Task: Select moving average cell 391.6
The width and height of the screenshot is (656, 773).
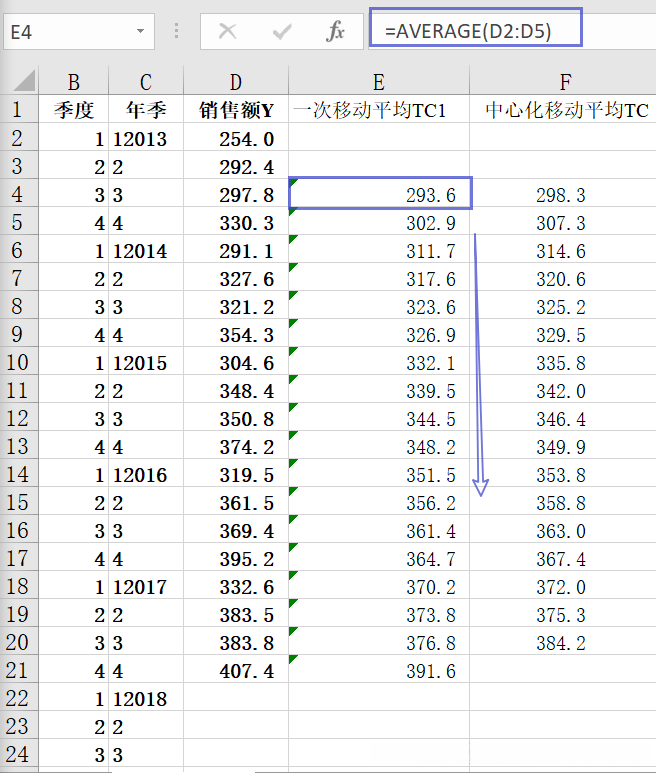Action: click(379, 669)
